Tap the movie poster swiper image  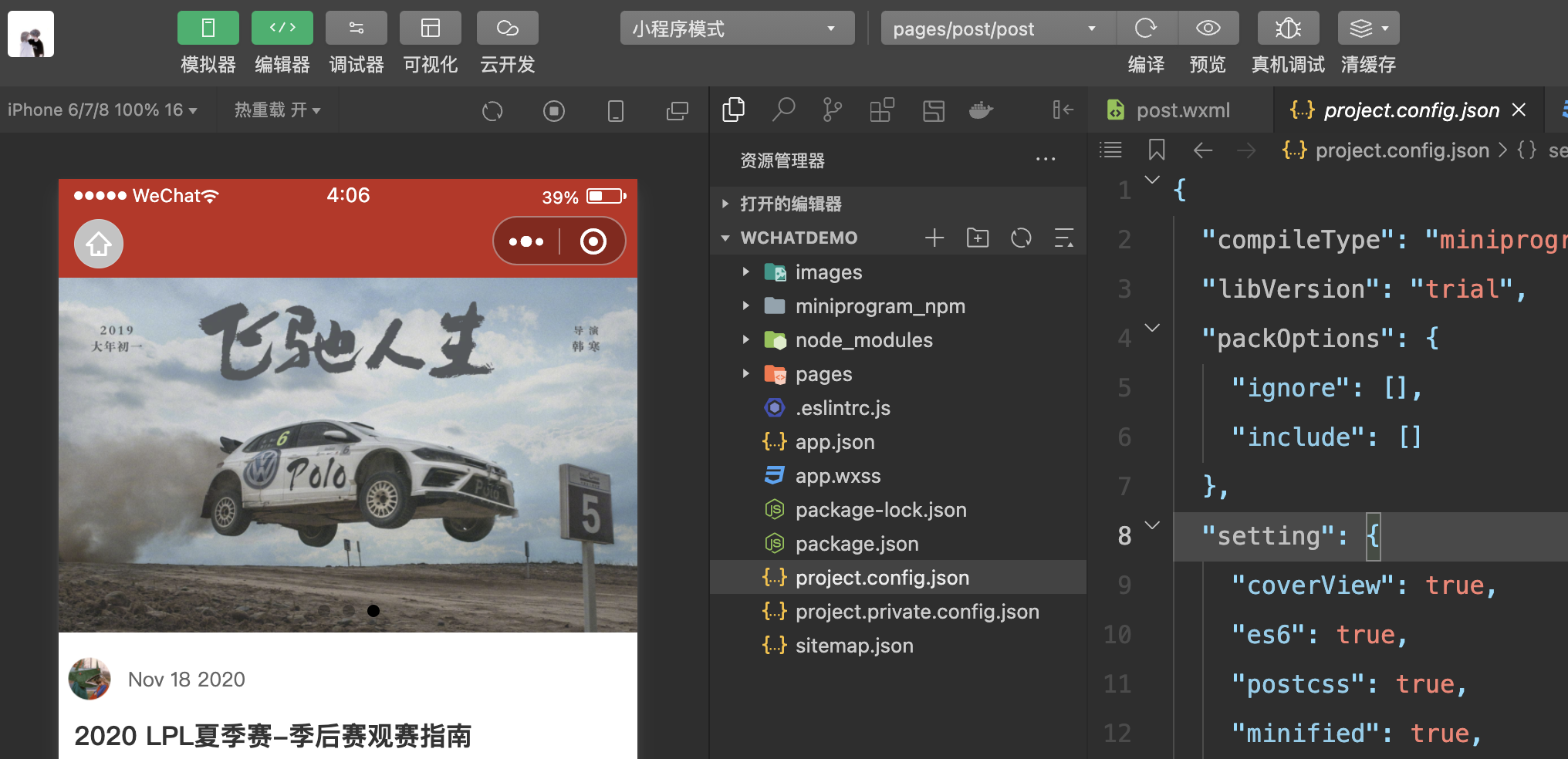click(x=348, y=455)
